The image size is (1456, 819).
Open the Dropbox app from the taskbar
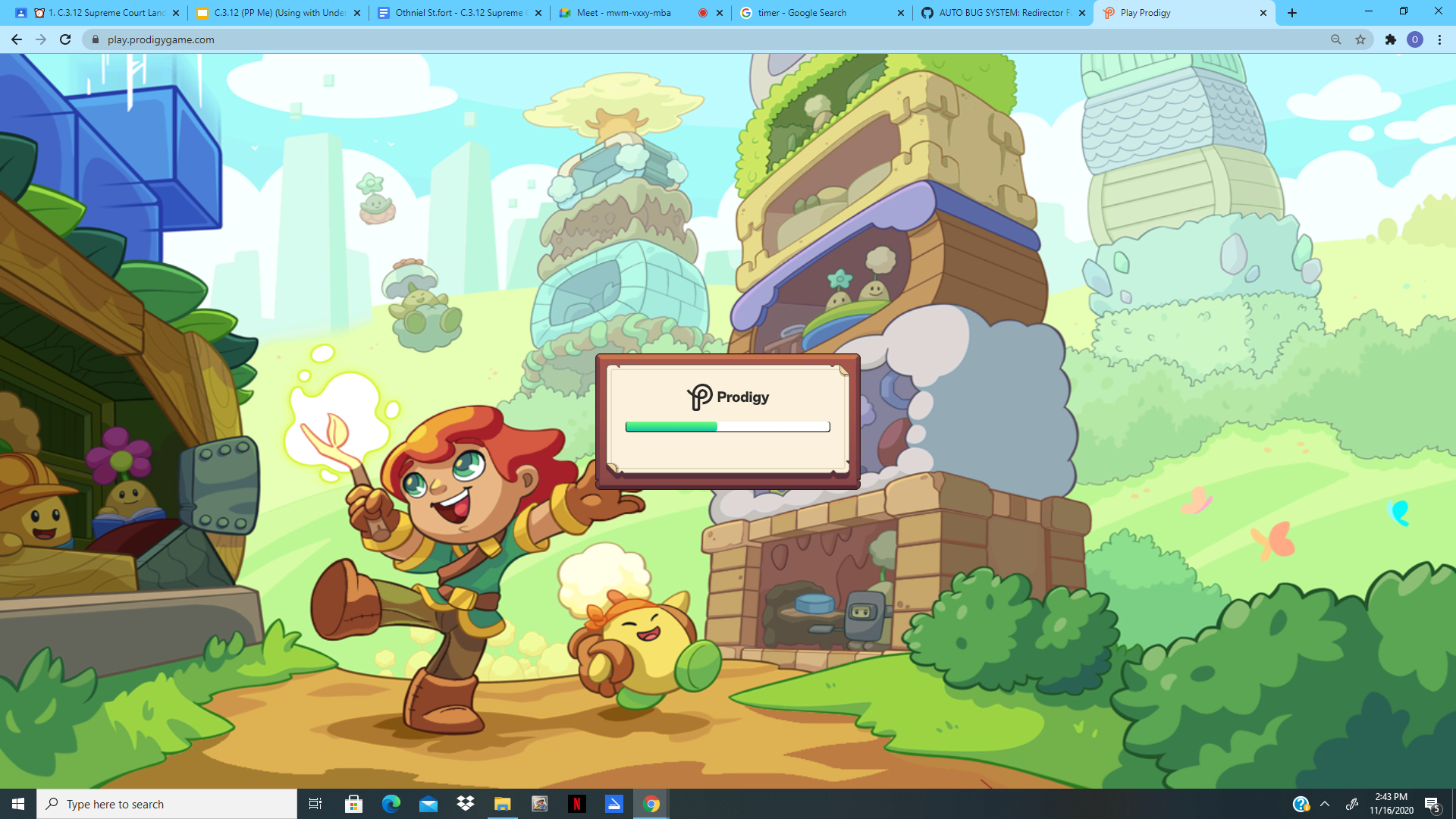(x=465, y=804)
